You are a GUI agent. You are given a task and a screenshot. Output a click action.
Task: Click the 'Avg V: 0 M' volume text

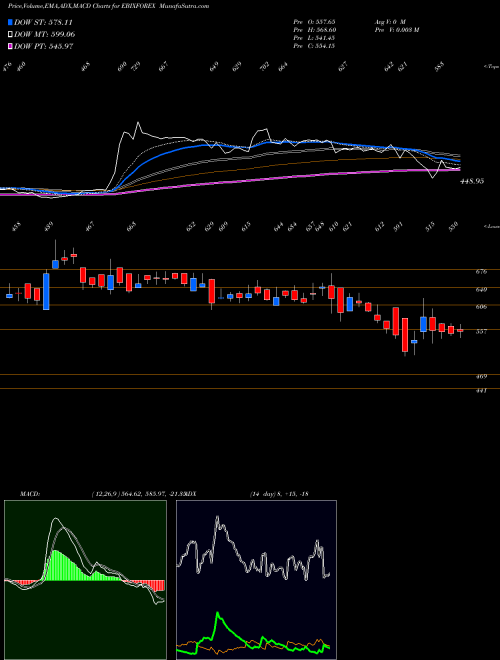[389, 22]
